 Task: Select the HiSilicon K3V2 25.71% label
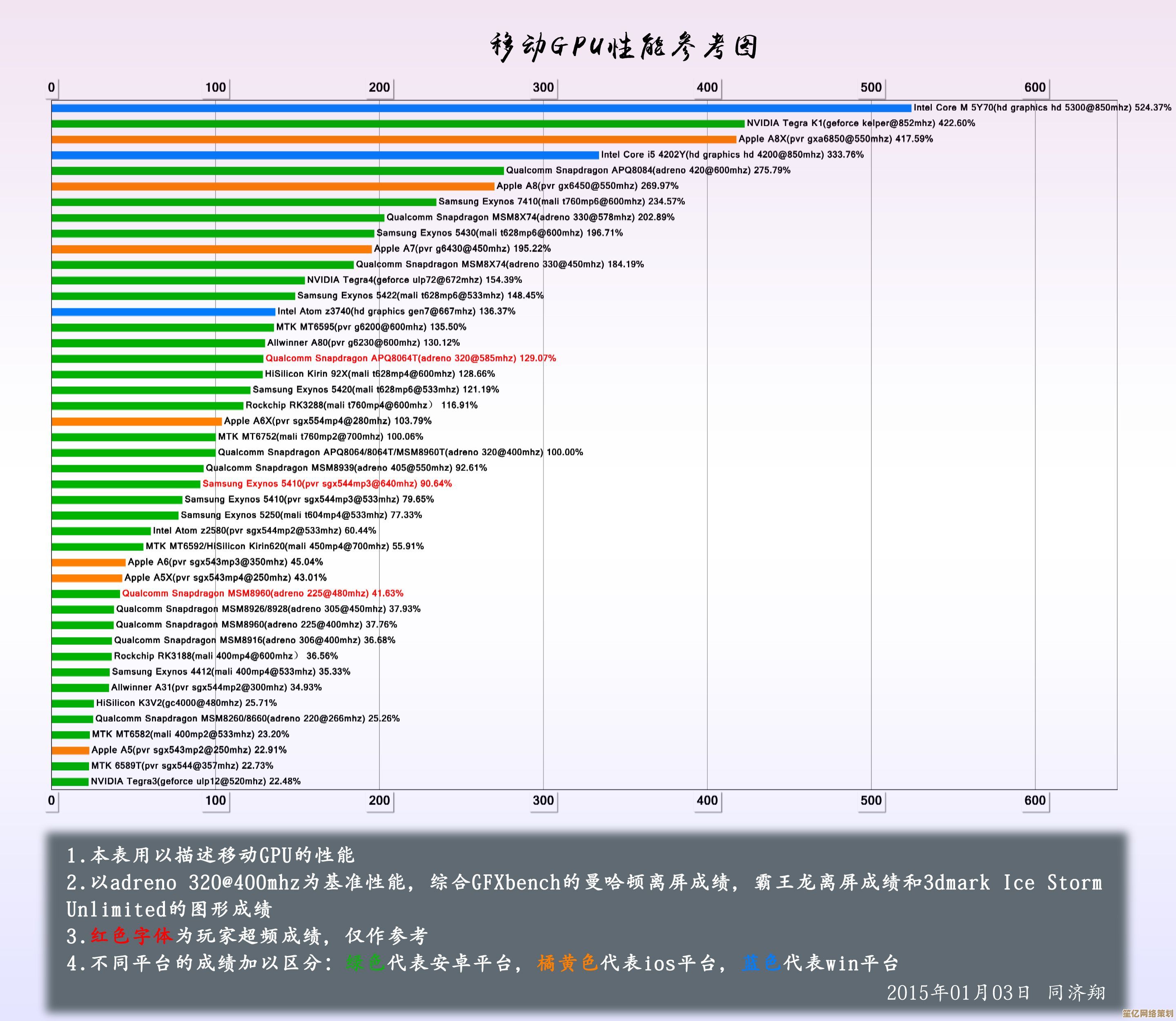[x=186, y=703]
